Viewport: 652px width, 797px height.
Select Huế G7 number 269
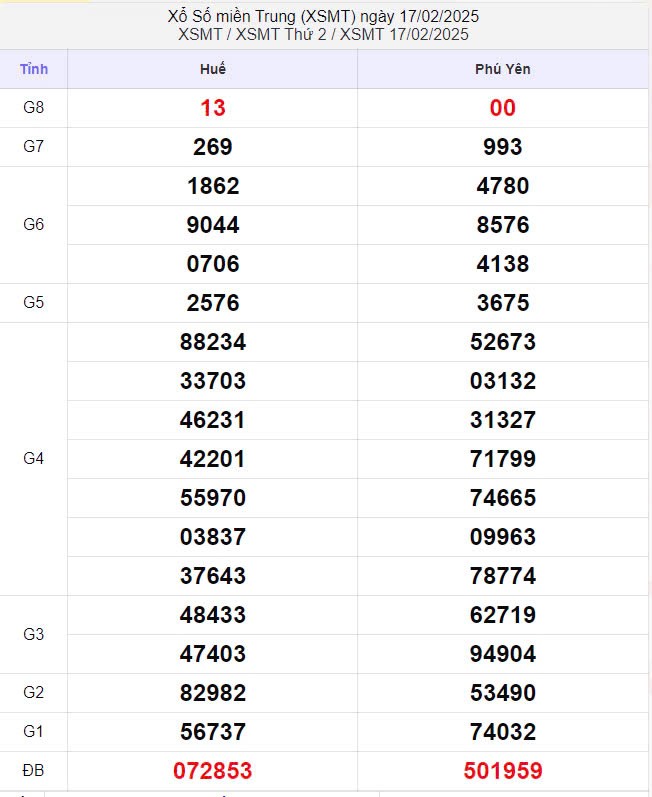click(x=212, y=147)
